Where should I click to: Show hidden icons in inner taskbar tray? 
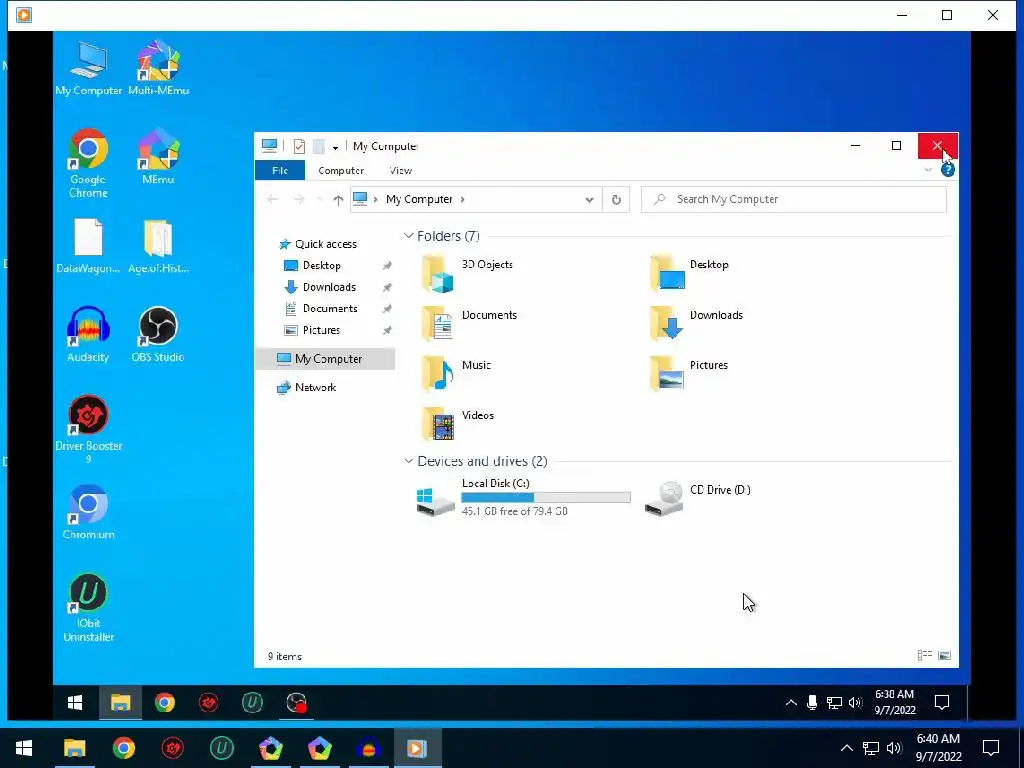click(x=791, y=703)
